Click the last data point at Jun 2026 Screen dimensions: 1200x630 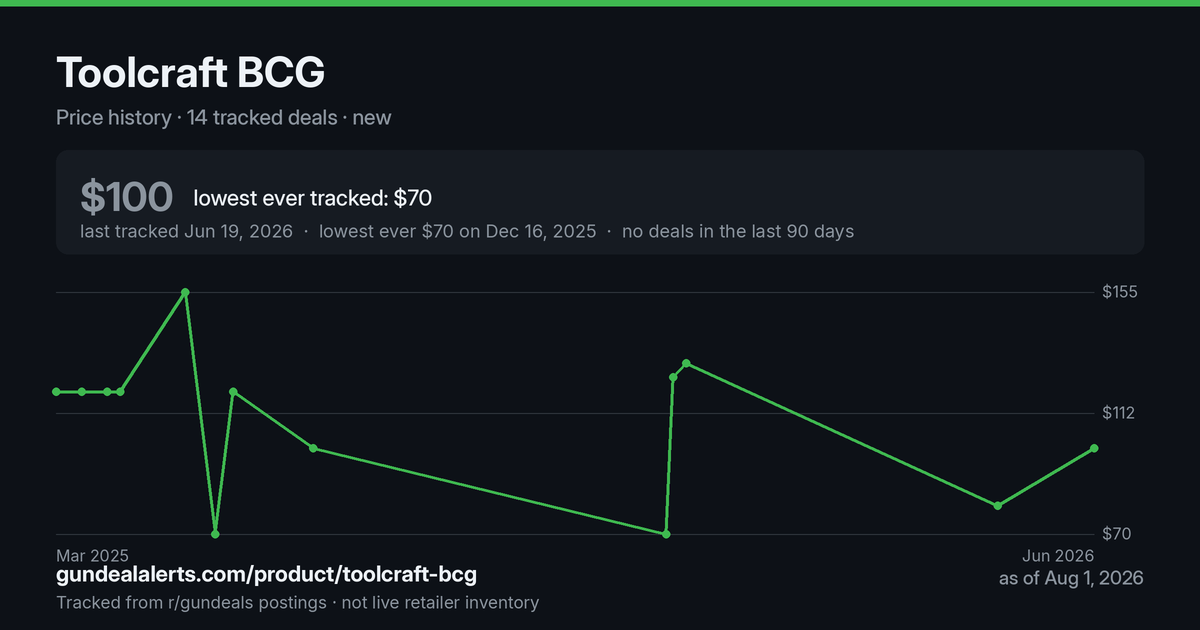(x=1094, y=448)
